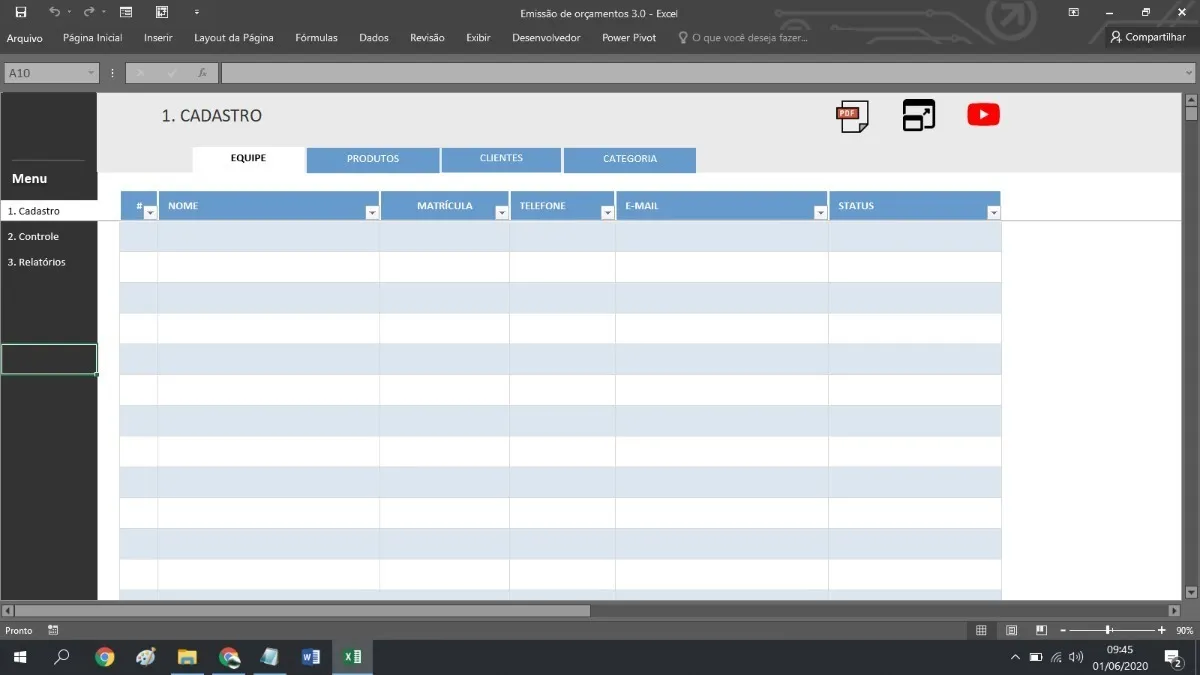
Task: Open the Dados ribbon tab
Action: pyautogui.click(x=374, y=38)
